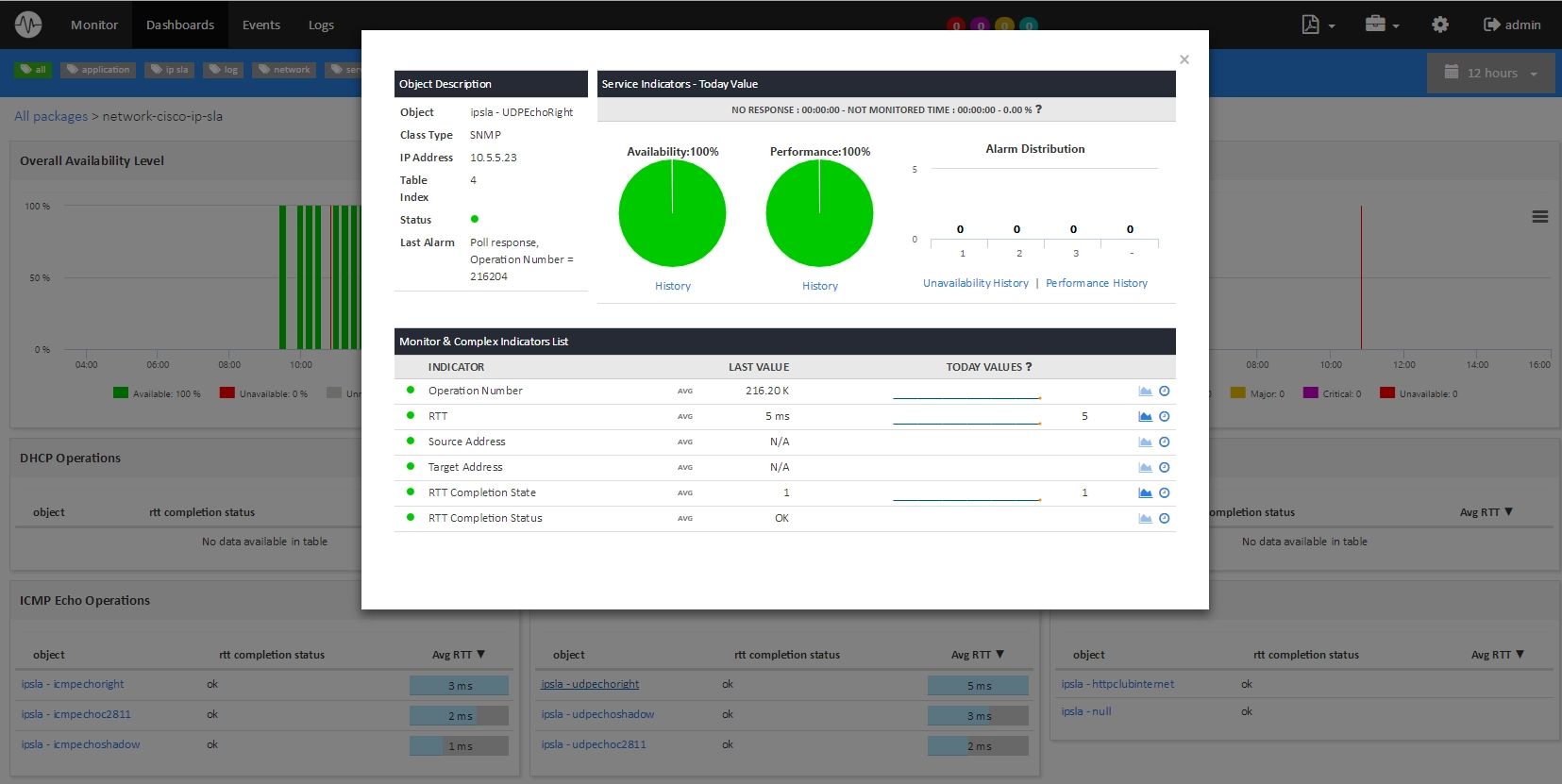The image size is (1562, 784).
Task: Open the Events menu
Action: point(261,25)
